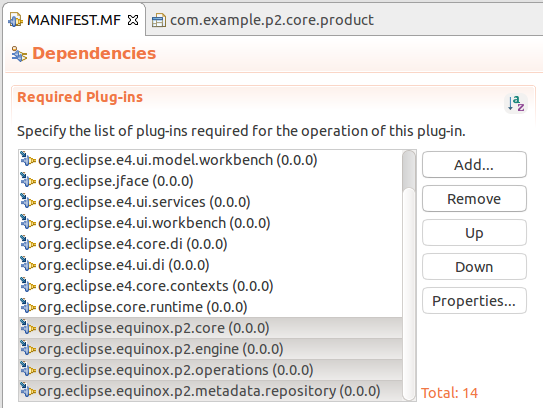
Task: Select org.eclipse.core.runtime entry
Action: 211,307
